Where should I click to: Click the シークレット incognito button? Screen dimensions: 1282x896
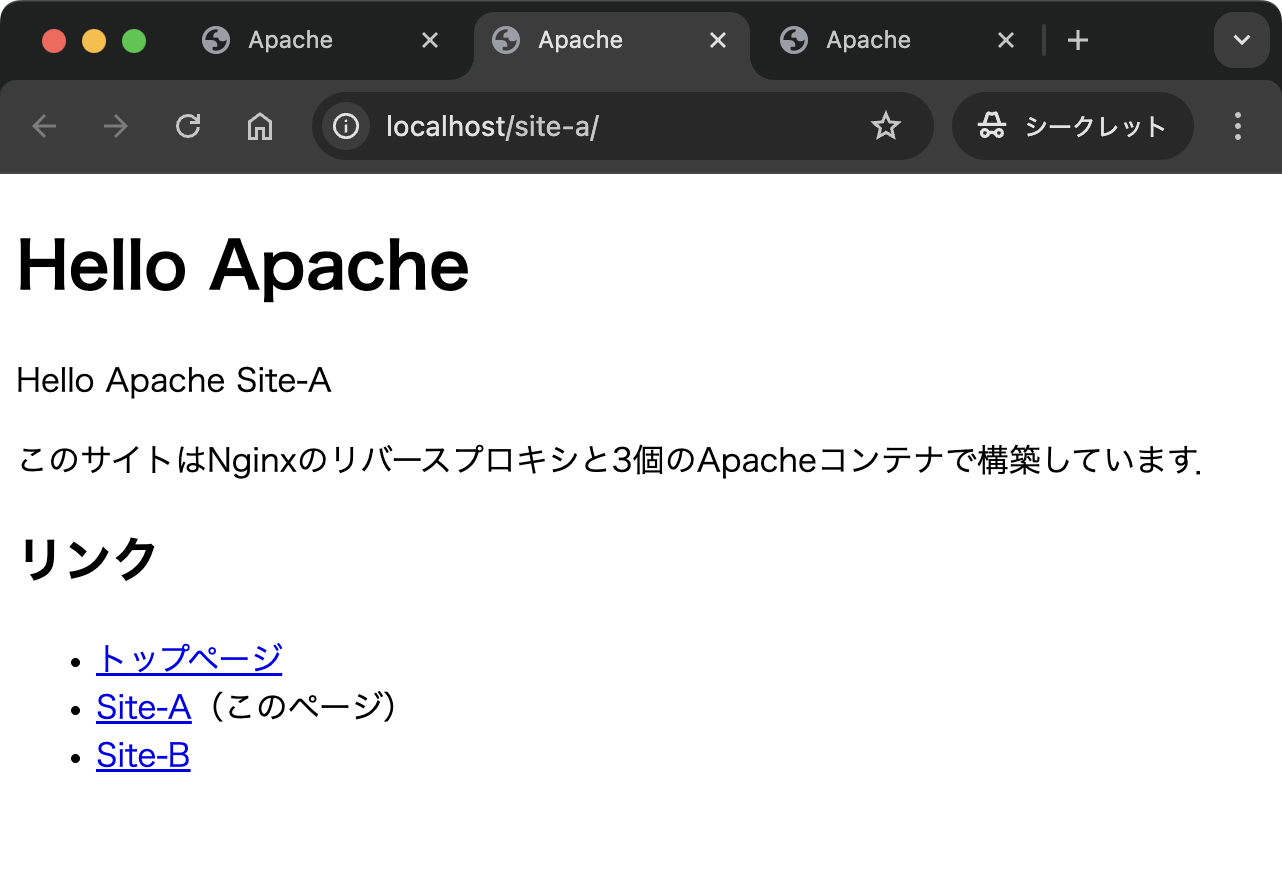pos(1072,126)
